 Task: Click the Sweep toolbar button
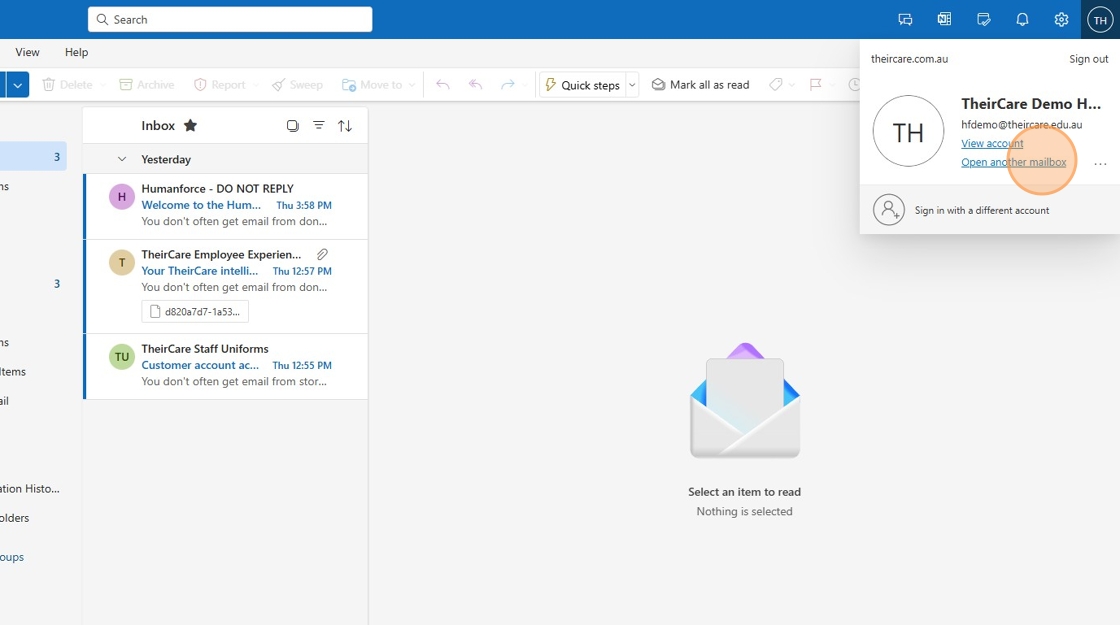coord(297,84)
